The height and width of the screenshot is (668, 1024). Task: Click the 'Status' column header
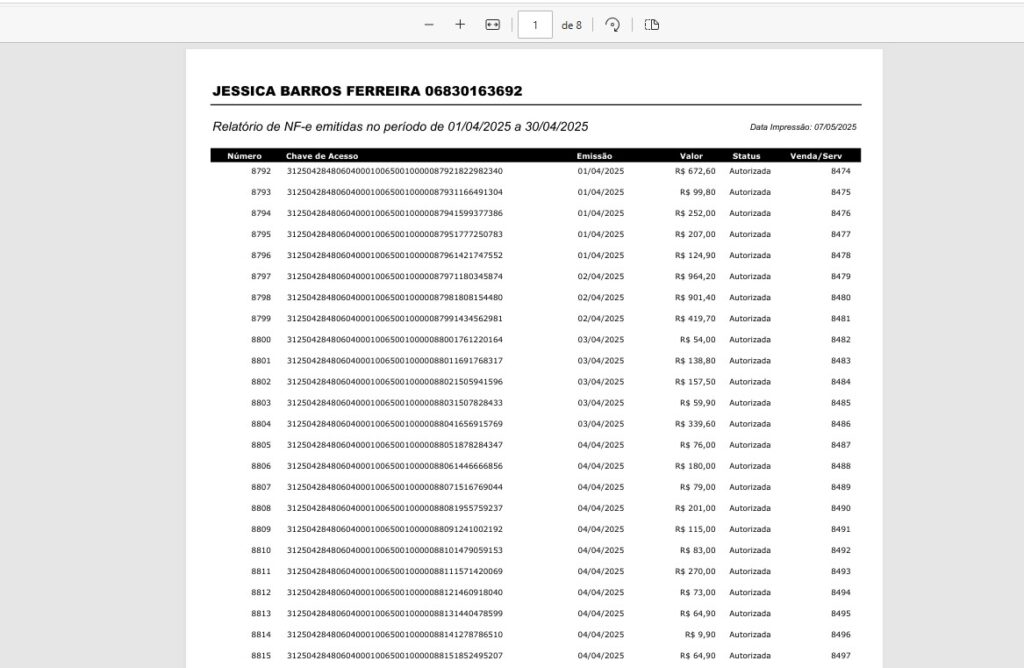tap(746, 156)
